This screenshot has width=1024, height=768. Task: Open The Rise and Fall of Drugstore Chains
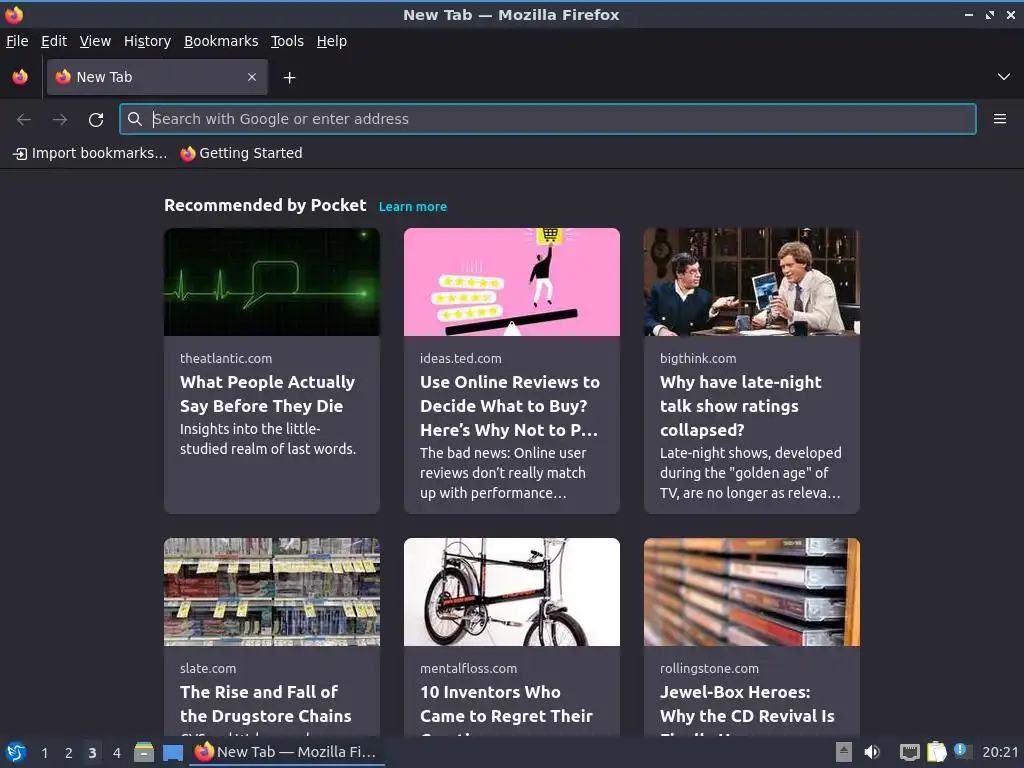coord(265,704)
